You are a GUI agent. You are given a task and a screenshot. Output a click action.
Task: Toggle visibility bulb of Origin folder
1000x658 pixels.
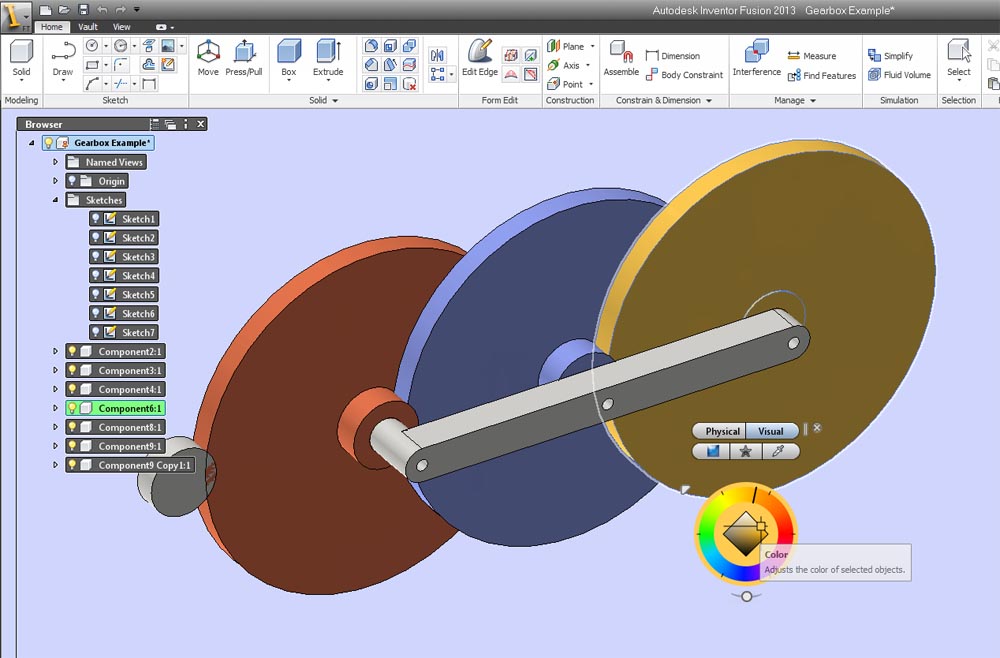[x=72, y=181]
